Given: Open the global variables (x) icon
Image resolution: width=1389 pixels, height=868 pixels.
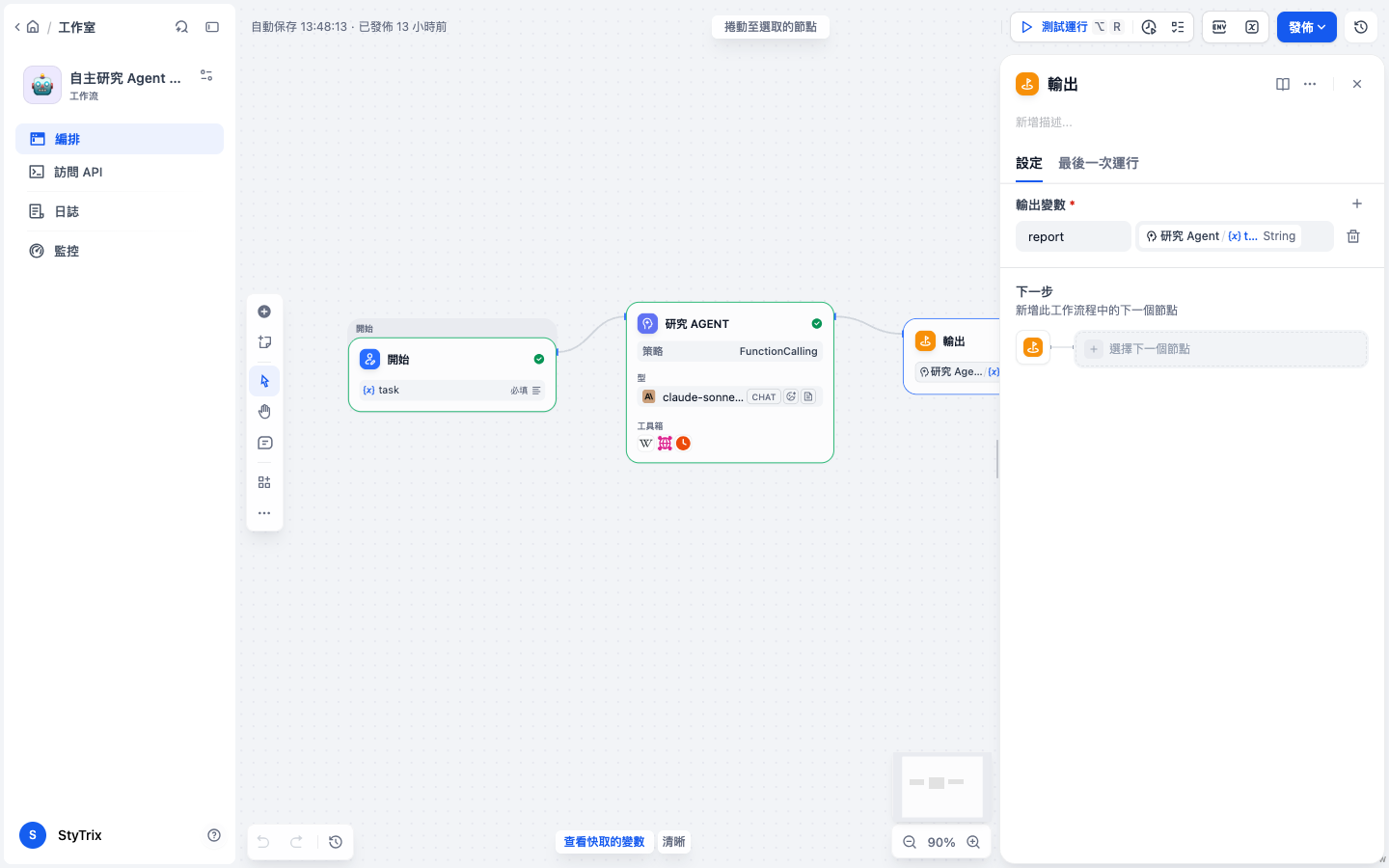Looking at the screenshot, I should click(1252, 27).
